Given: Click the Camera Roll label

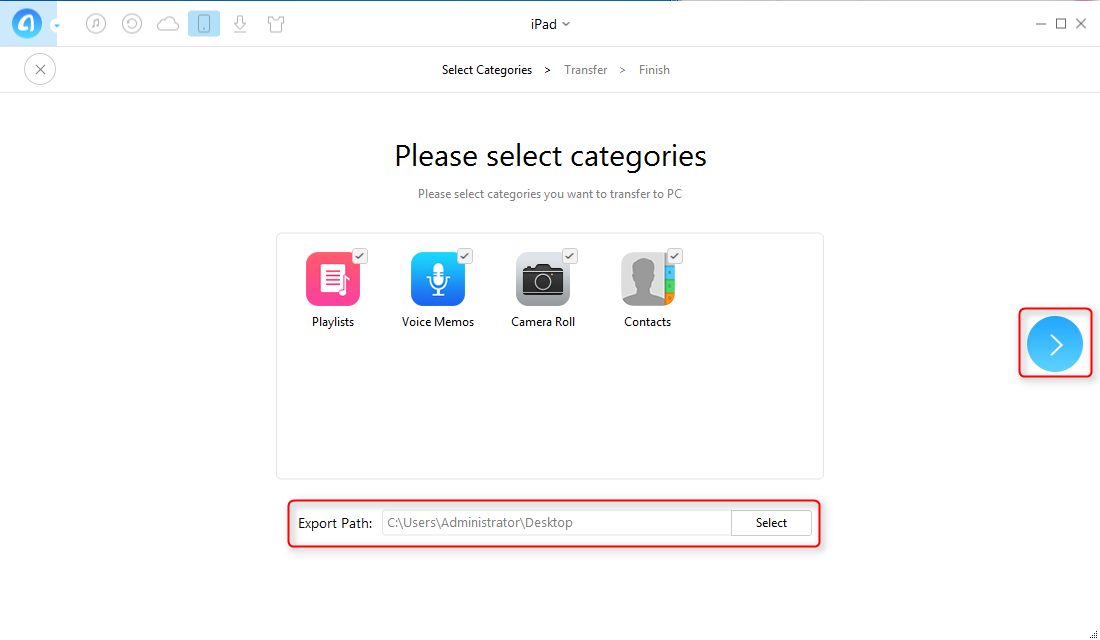Looking at the screenshot, I should coord(543,322).
